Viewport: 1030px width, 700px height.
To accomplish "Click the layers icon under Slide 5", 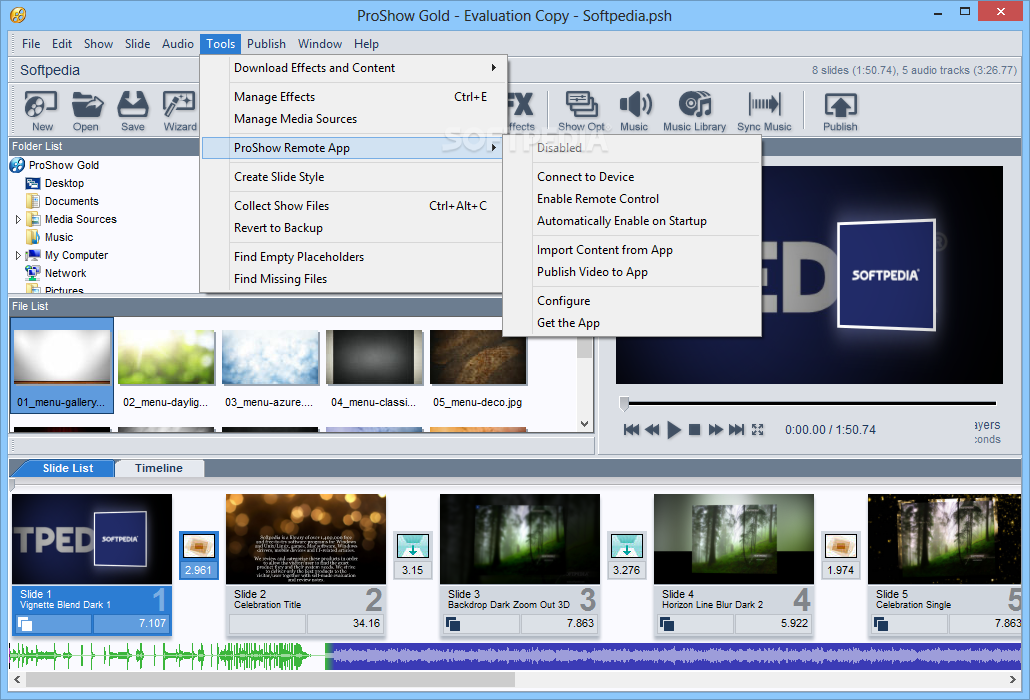I will [881, 624].
